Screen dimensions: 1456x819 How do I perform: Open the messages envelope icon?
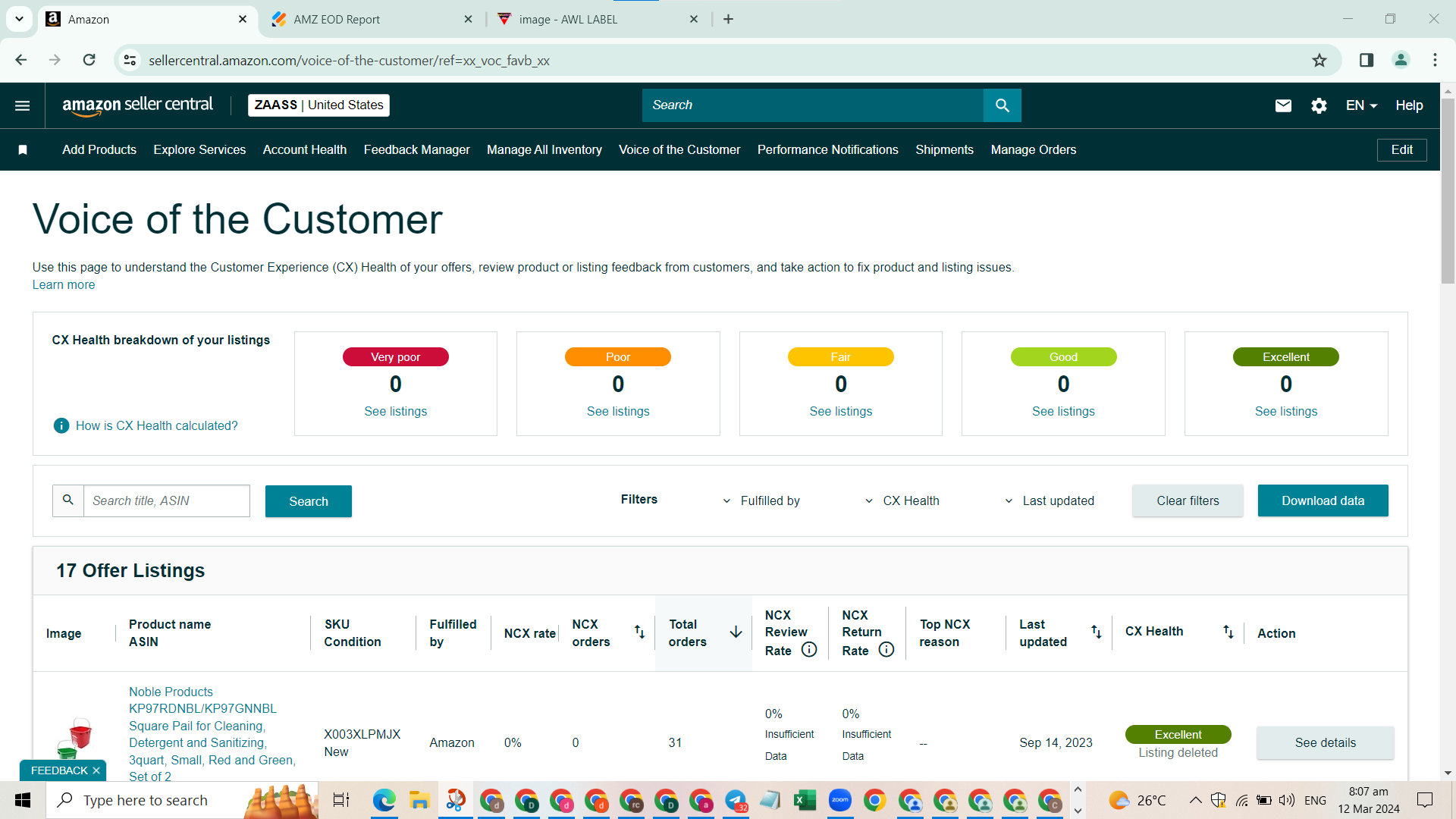tap(1283, 105)
